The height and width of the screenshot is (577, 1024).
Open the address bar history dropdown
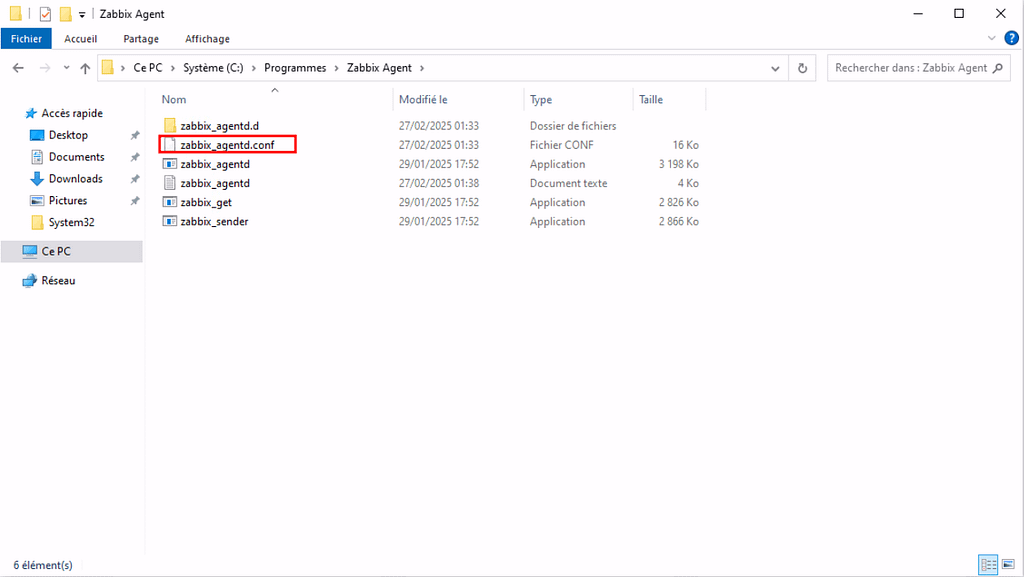click(x=775, y=68)
